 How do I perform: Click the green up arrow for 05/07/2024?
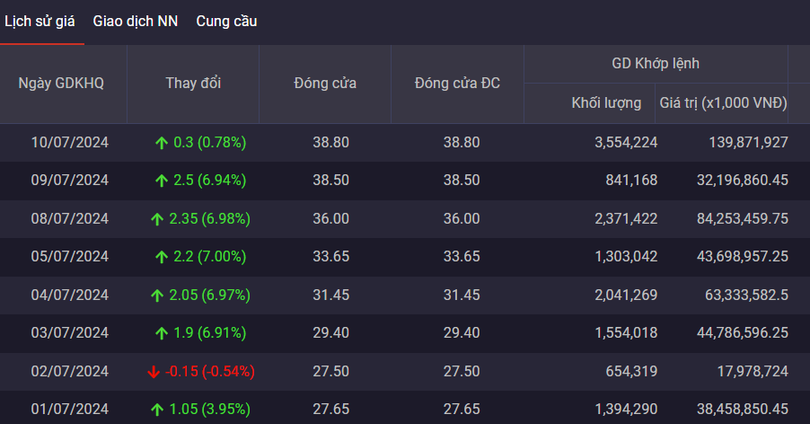point(161,257)
